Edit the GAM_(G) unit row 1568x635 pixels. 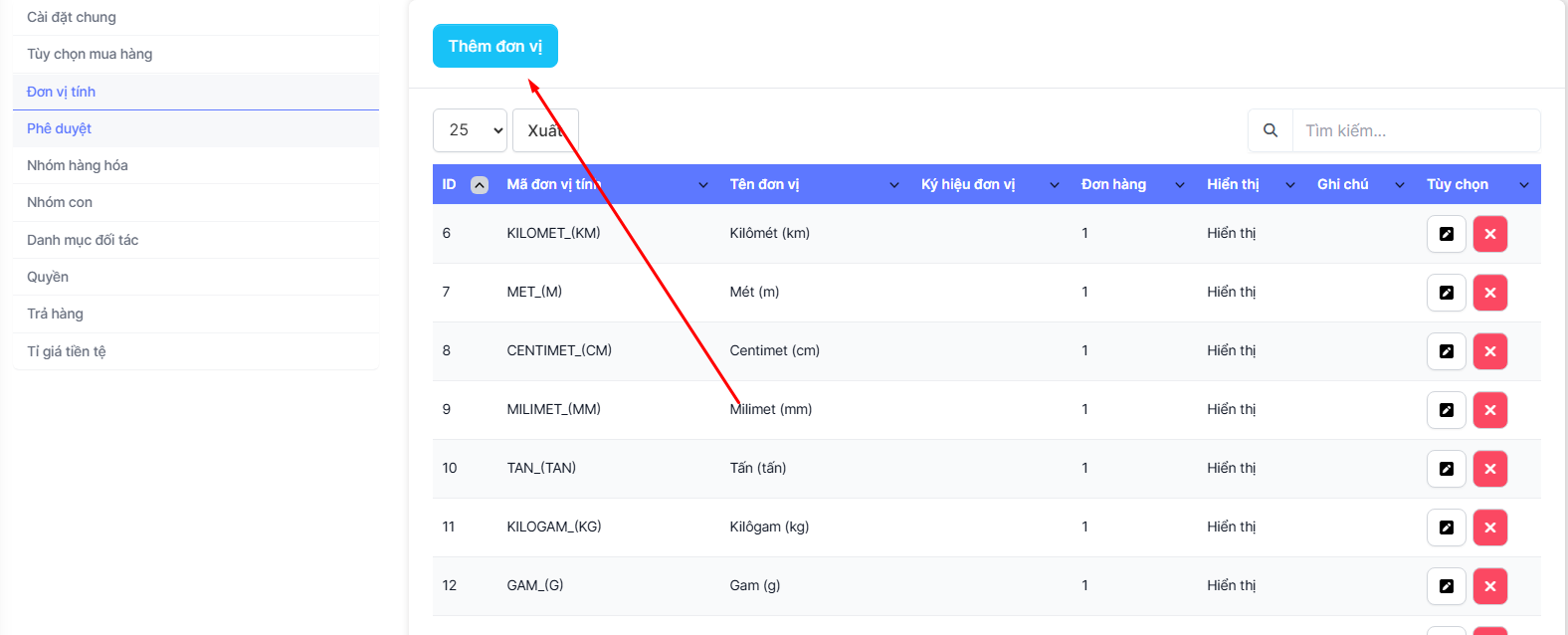(1446, 586)
